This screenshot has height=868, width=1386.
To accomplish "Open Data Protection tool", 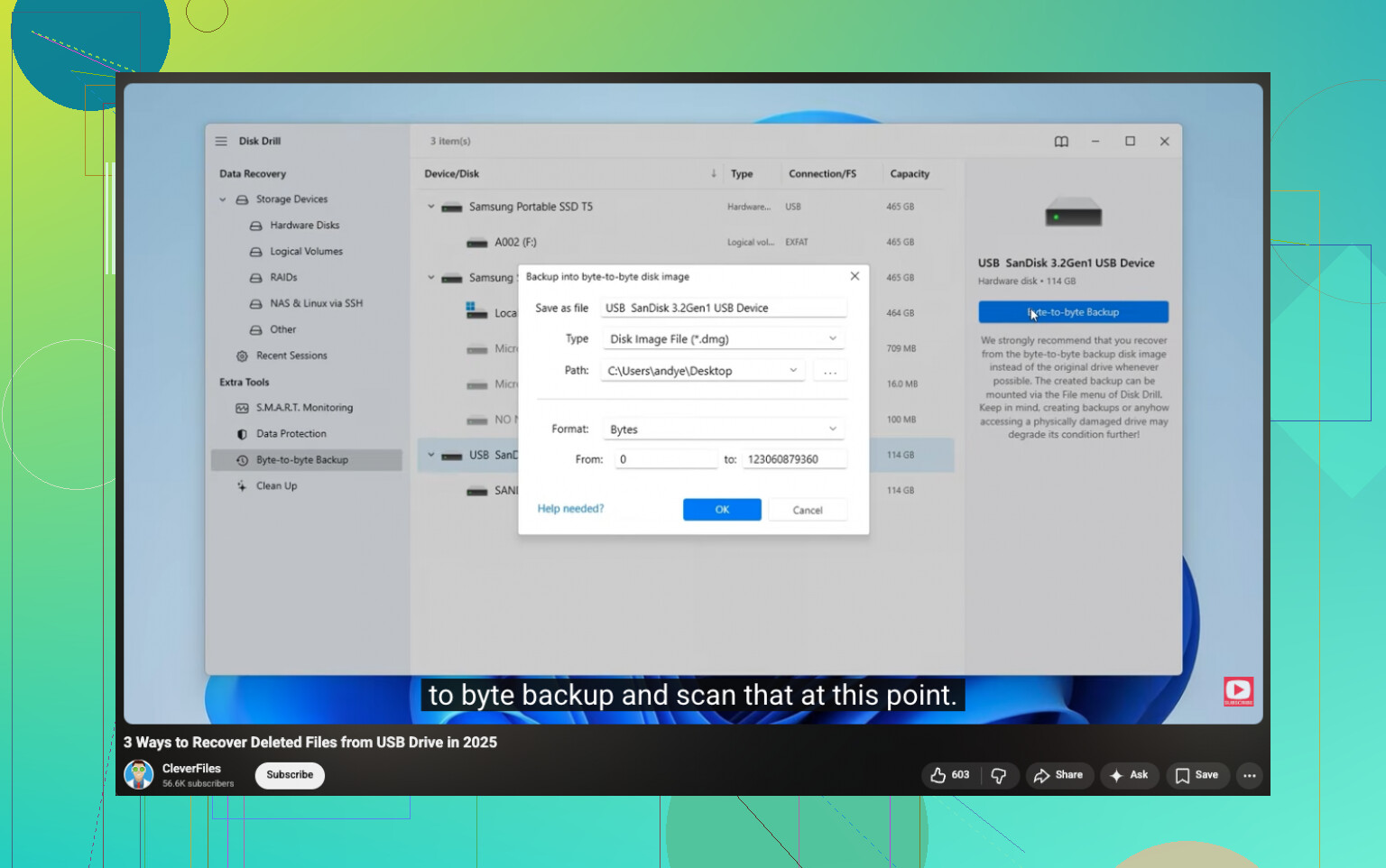I will pyautogui.click(x=291, y=434).
